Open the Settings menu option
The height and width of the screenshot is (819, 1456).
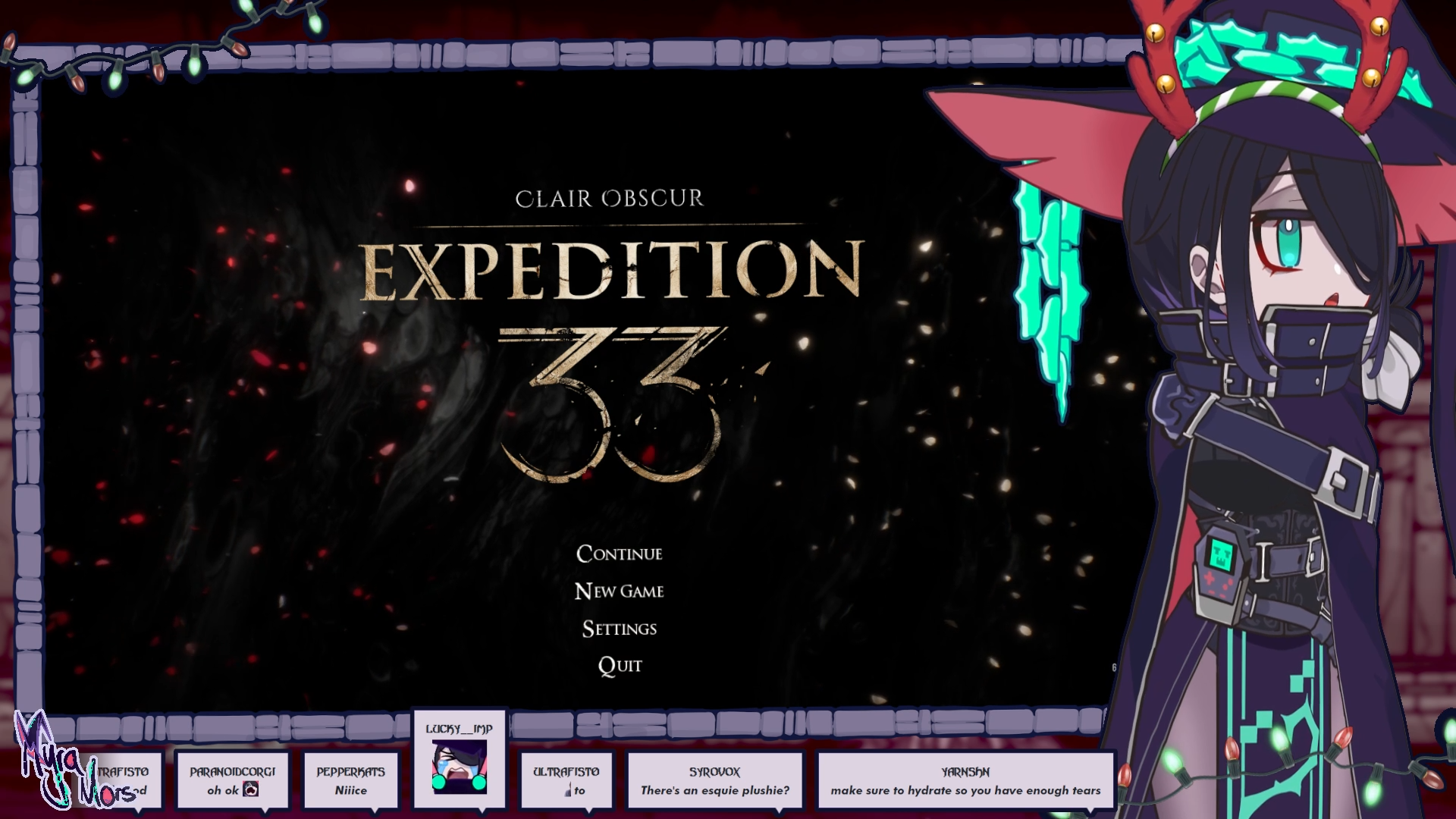coord(619,629)
